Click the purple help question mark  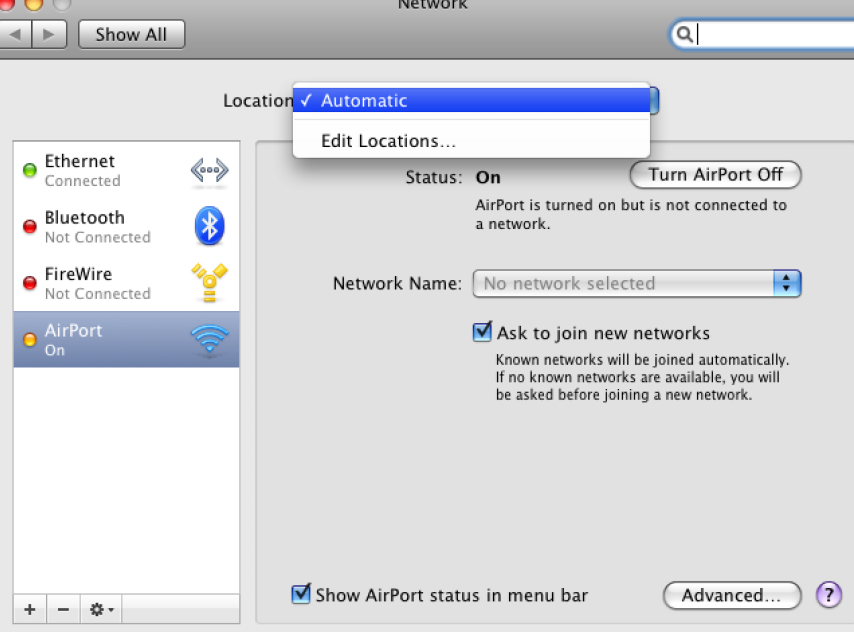tap(829, 594)
